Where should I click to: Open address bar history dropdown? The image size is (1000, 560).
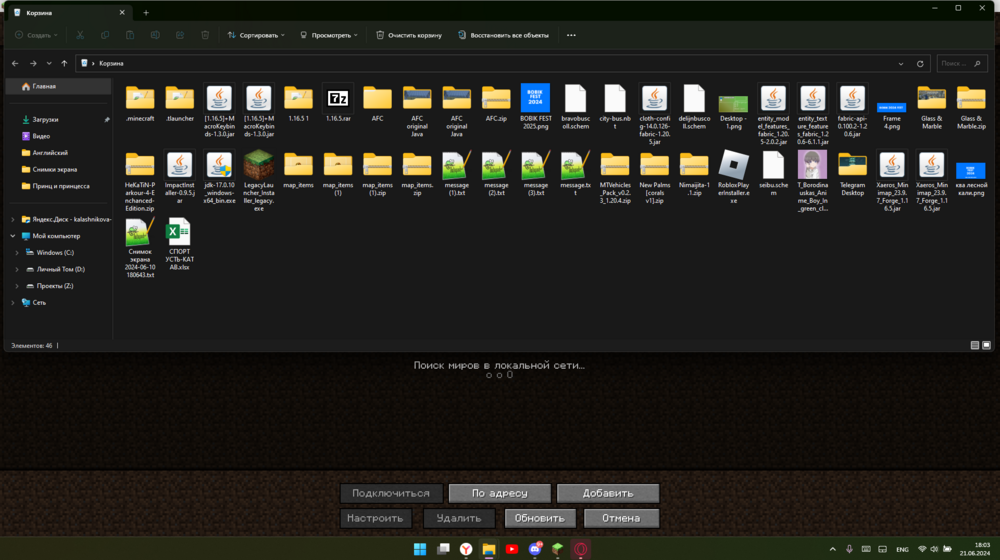(901, 63)
